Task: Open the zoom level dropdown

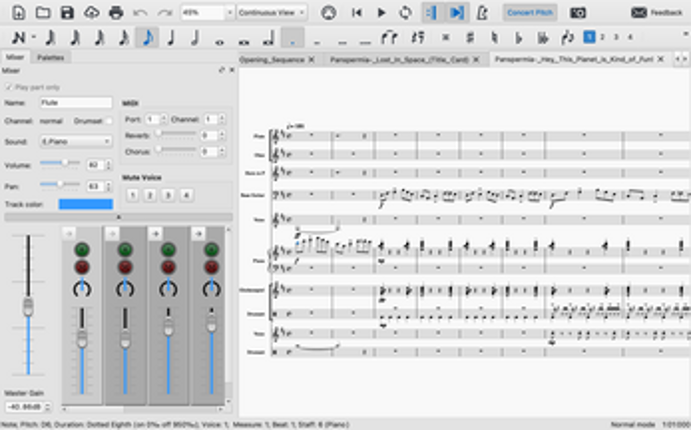Action: 229,12
